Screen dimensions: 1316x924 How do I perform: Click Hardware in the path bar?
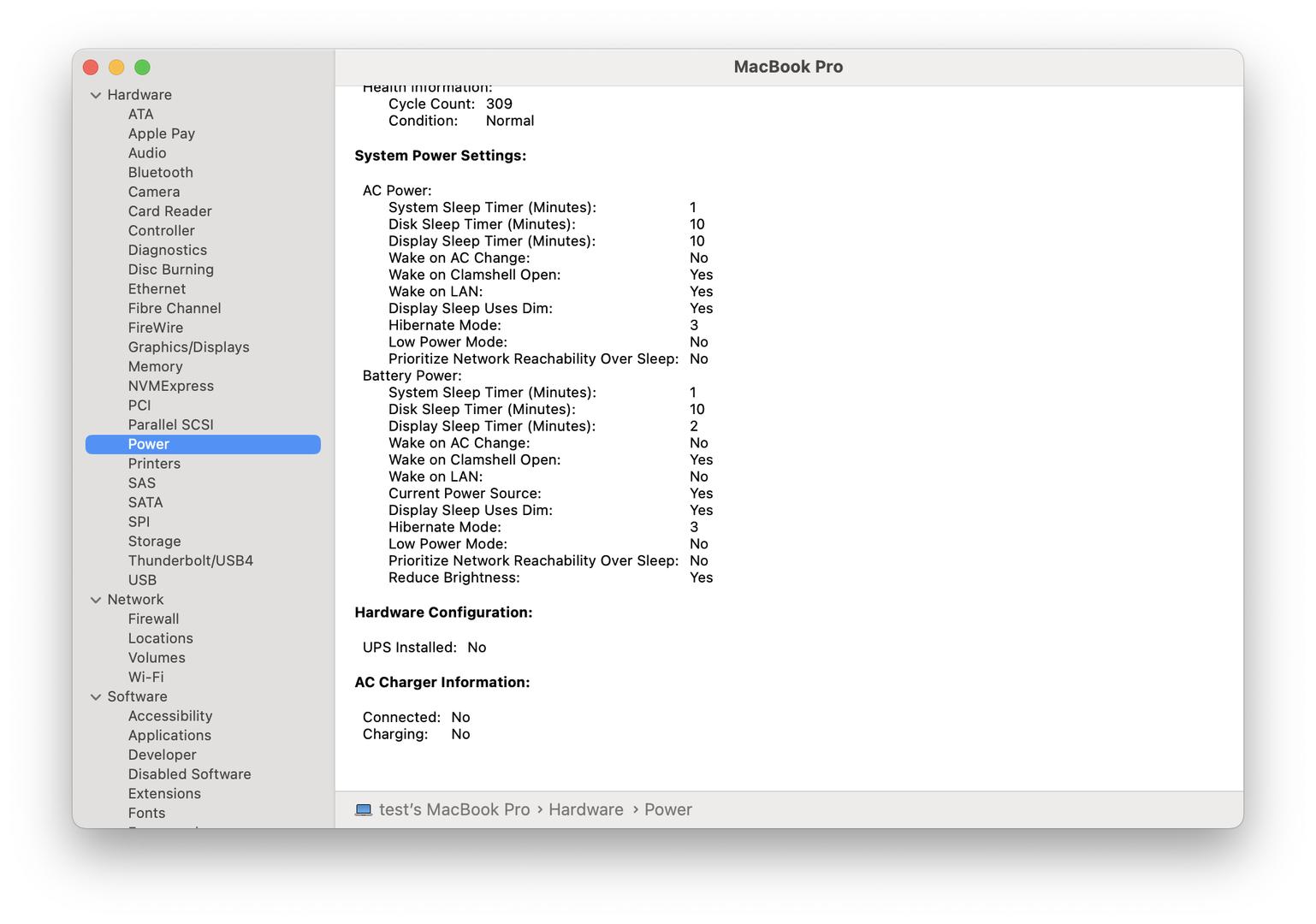pos(586,809)
